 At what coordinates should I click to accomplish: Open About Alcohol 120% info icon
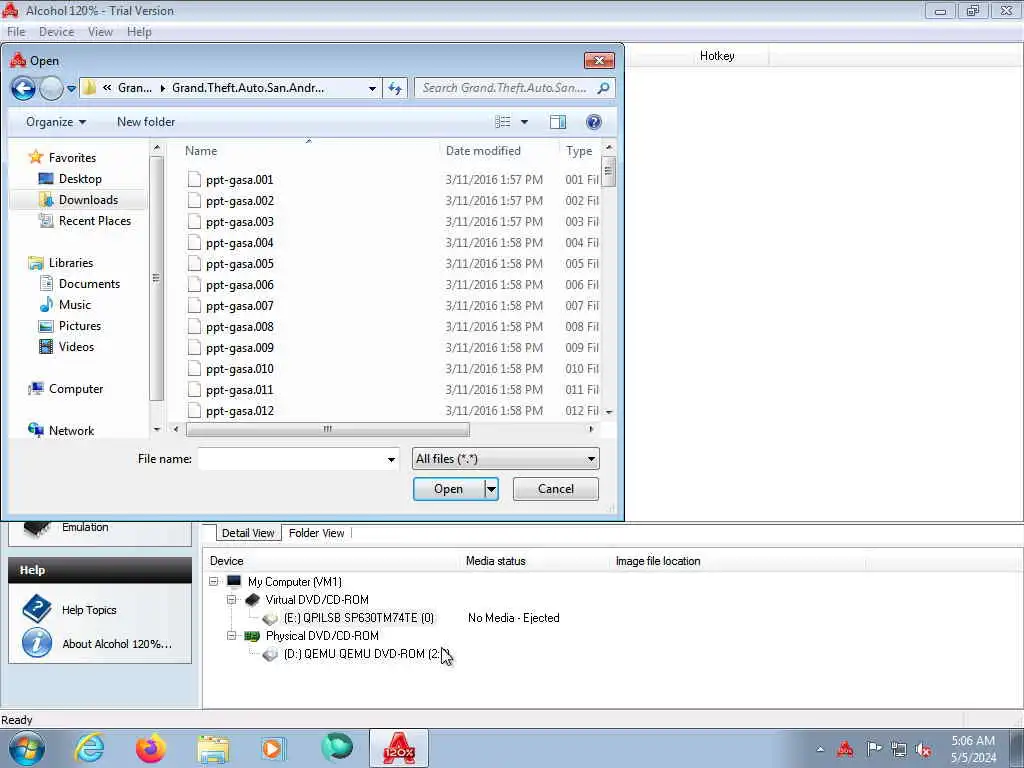coord(37,643)
